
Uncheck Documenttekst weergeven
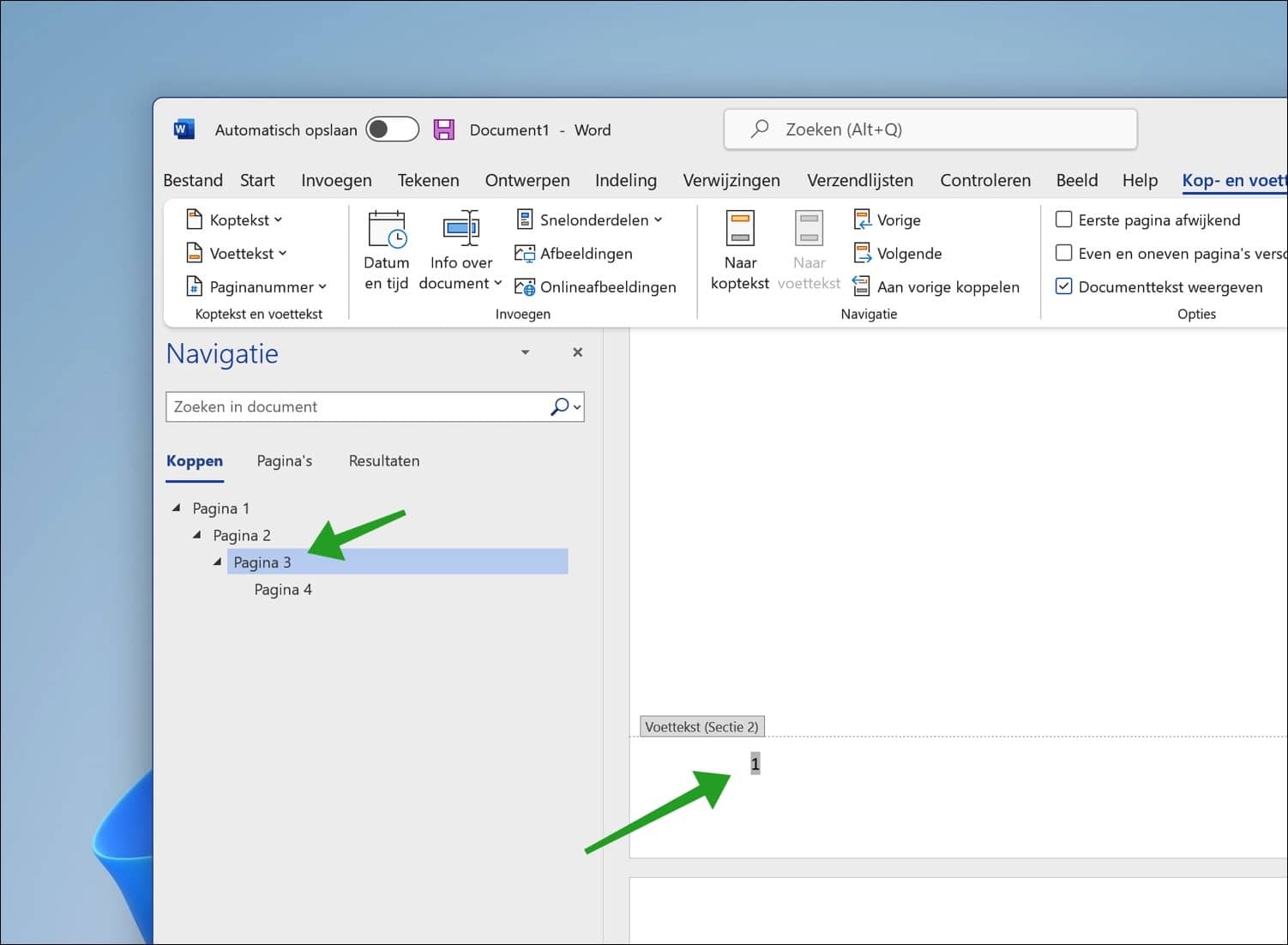coord(1063,286)
